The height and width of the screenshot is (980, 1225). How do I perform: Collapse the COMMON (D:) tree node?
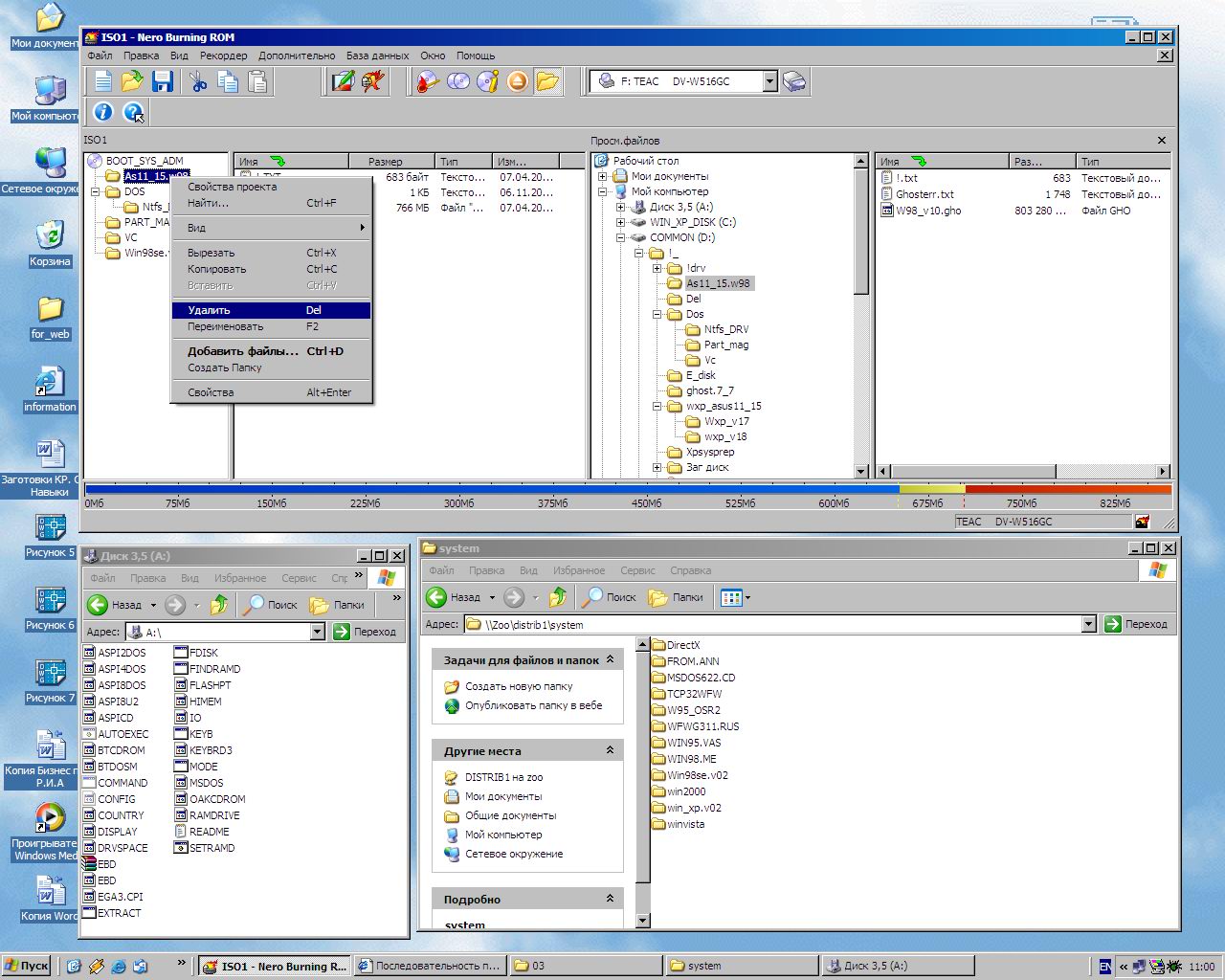(621, 237)
